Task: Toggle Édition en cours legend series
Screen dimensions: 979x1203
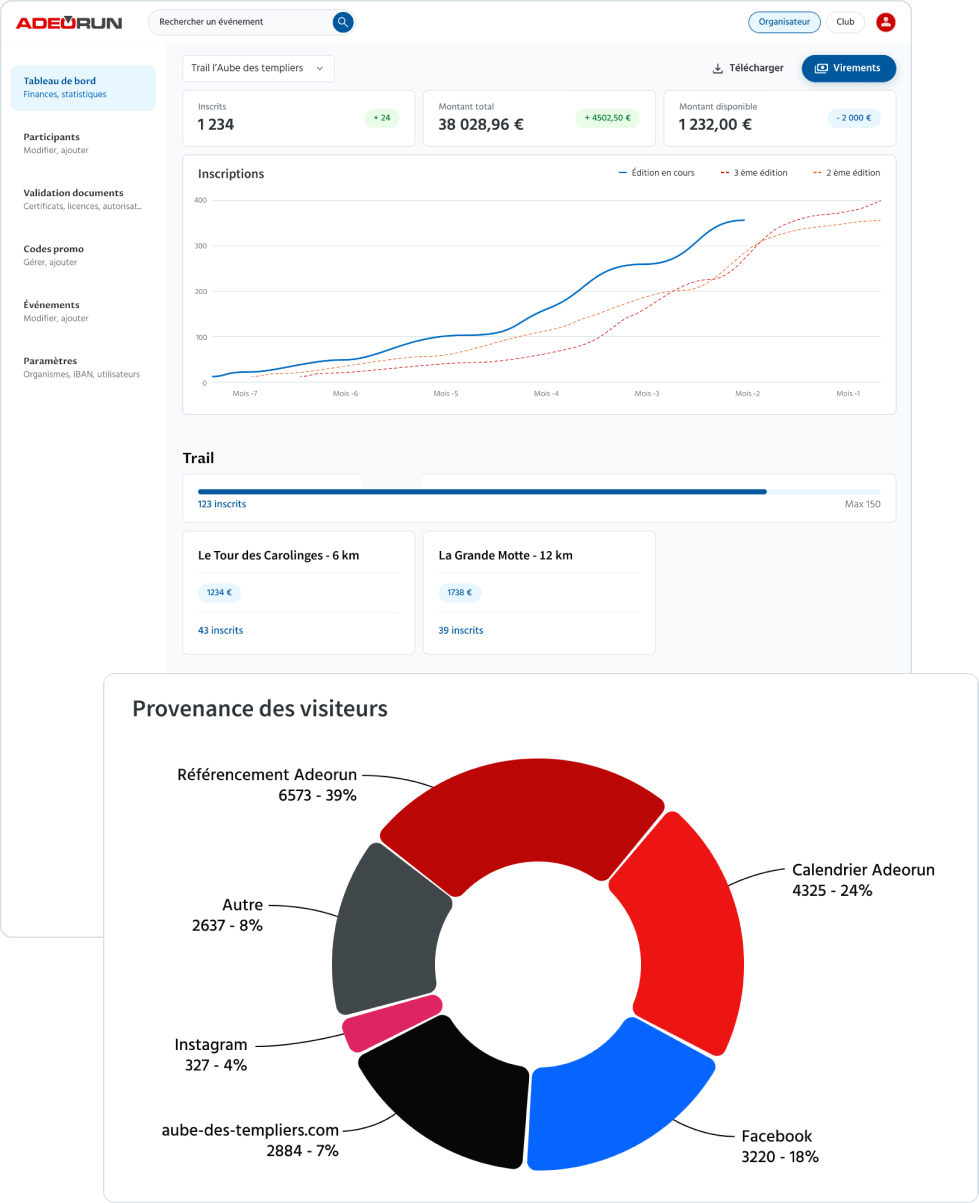Action: [x=656, y=173]
